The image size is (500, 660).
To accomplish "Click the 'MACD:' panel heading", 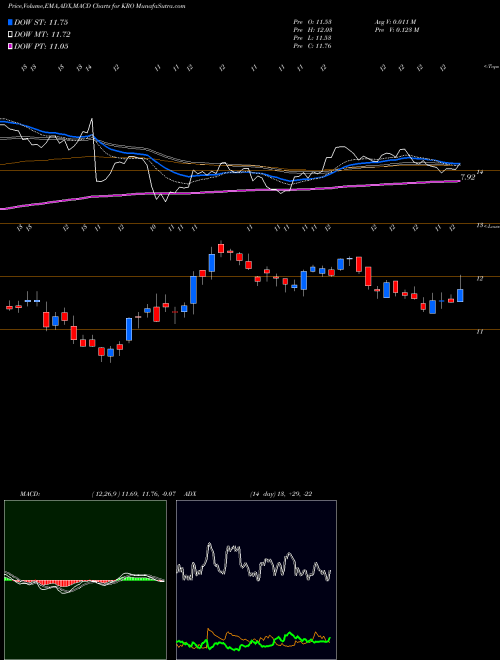I will coord(29,494).
